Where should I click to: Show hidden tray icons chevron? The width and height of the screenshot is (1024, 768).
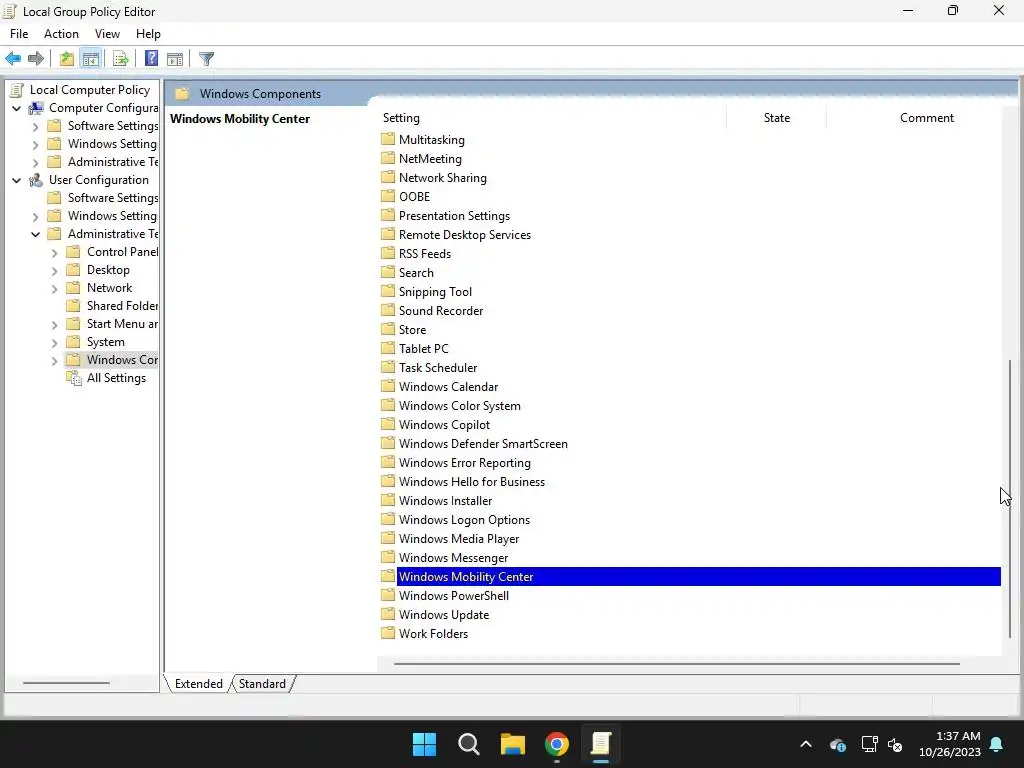tap(806, 744)
